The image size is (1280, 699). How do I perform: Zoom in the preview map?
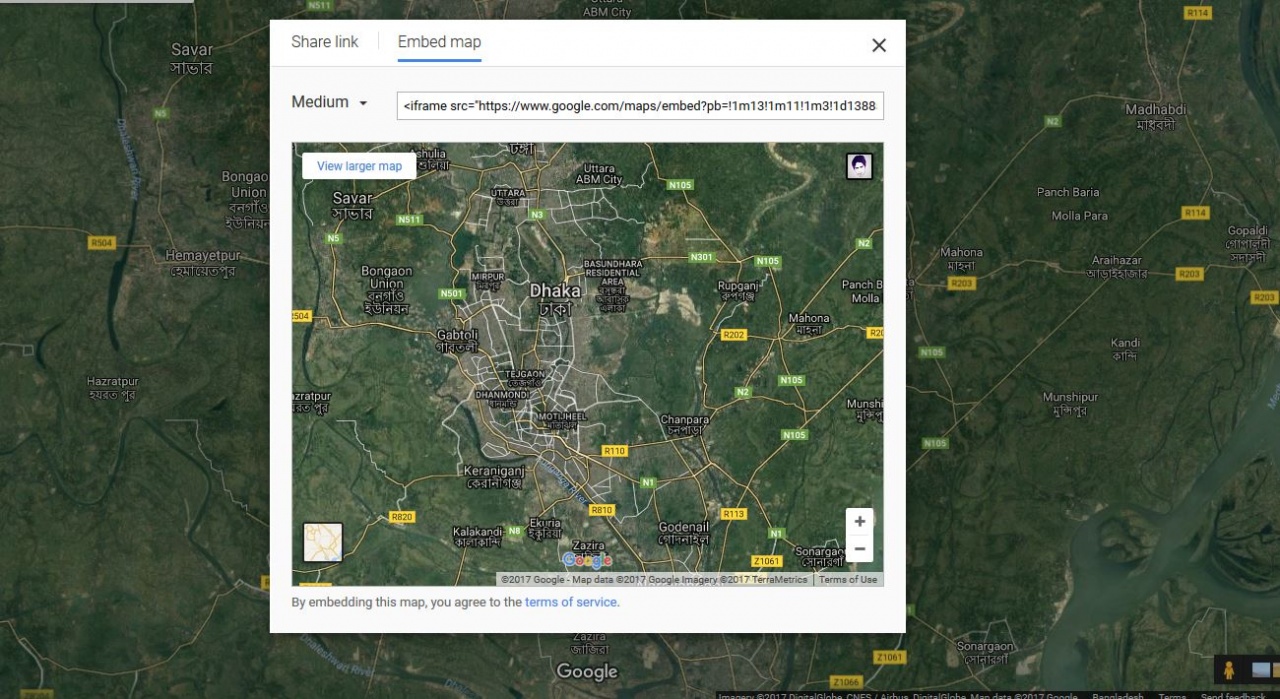pos(859,521)
